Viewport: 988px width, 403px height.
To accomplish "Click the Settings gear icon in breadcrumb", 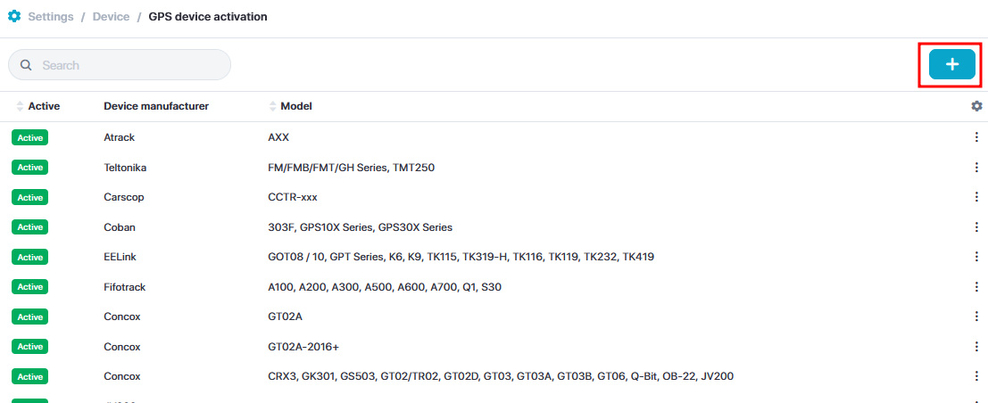I will point(14,17).
